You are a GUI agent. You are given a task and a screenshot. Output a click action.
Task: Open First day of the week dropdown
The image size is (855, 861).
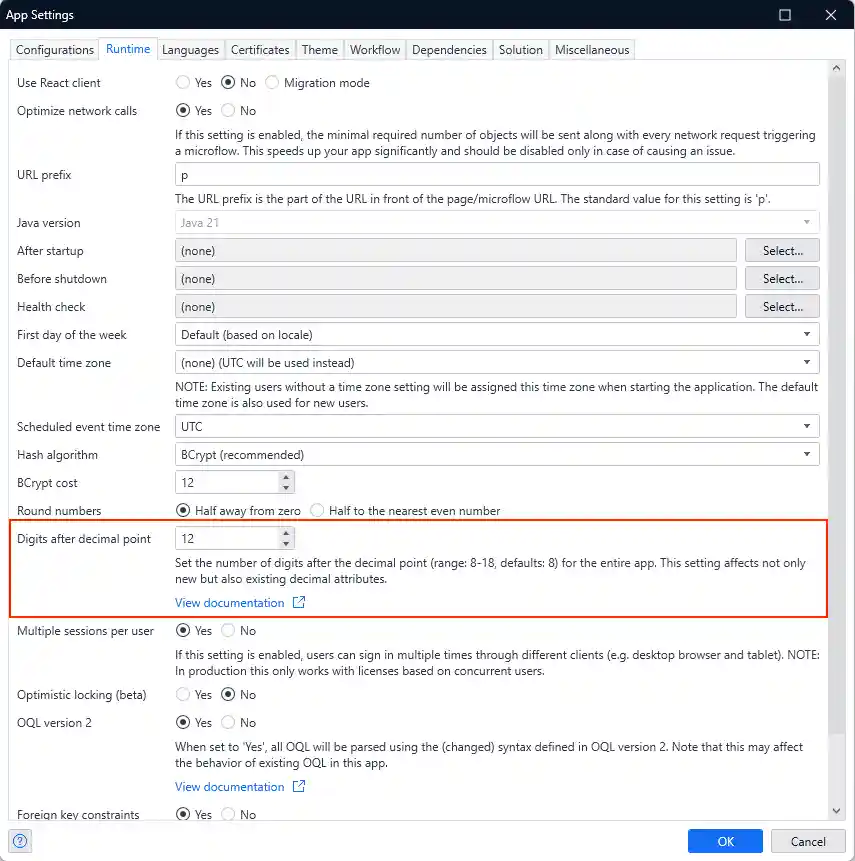497,335
